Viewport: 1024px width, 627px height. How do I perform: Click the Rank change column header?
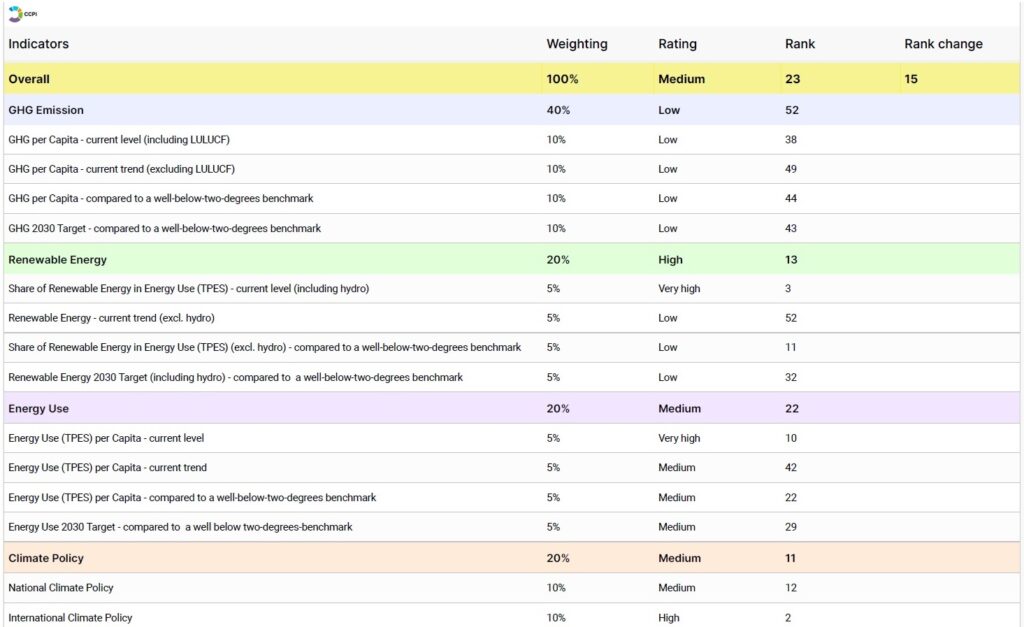(943, 44)
